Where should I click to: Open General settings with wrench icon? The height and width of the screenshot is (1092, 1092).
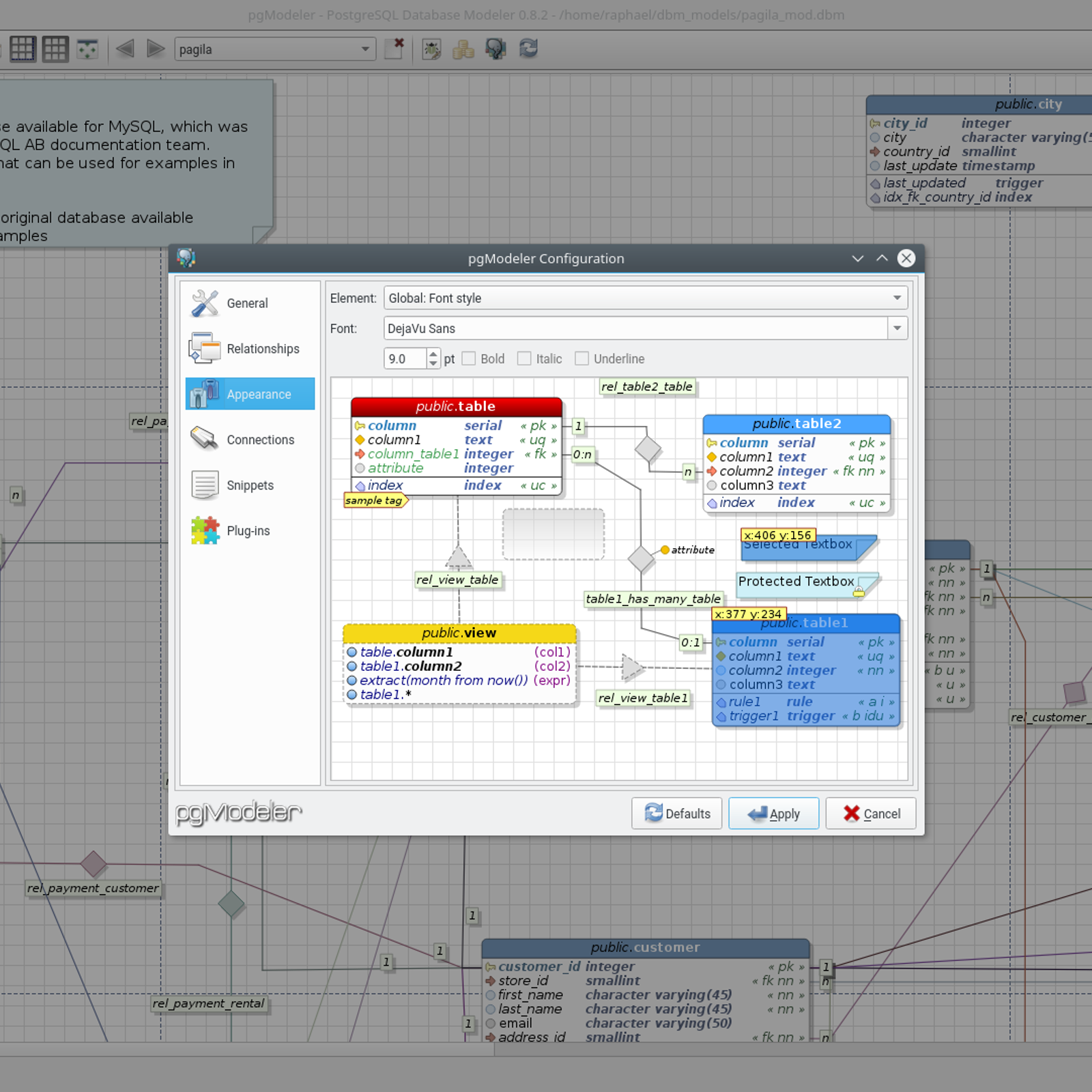tap(205, 303)
